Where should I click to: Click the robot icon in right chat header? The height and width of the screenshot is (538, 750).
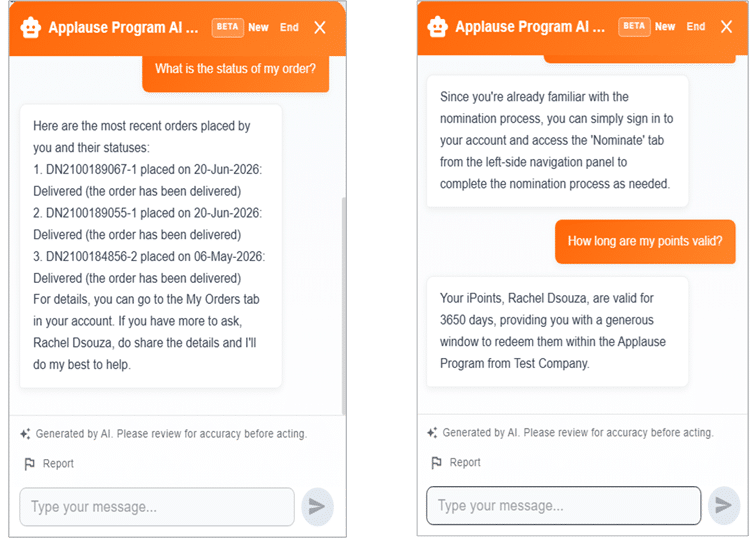[x=437, y=26]
